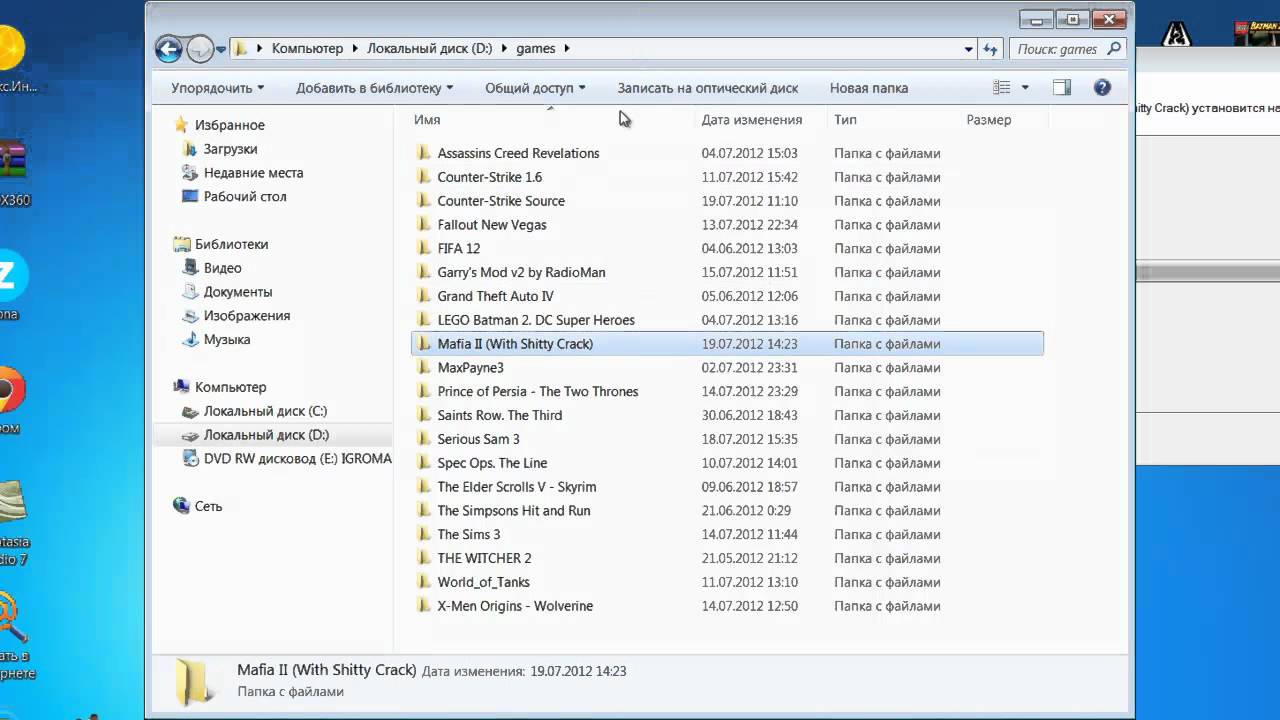Click the FIFA 12 folder icon

[x=423, y=248]
